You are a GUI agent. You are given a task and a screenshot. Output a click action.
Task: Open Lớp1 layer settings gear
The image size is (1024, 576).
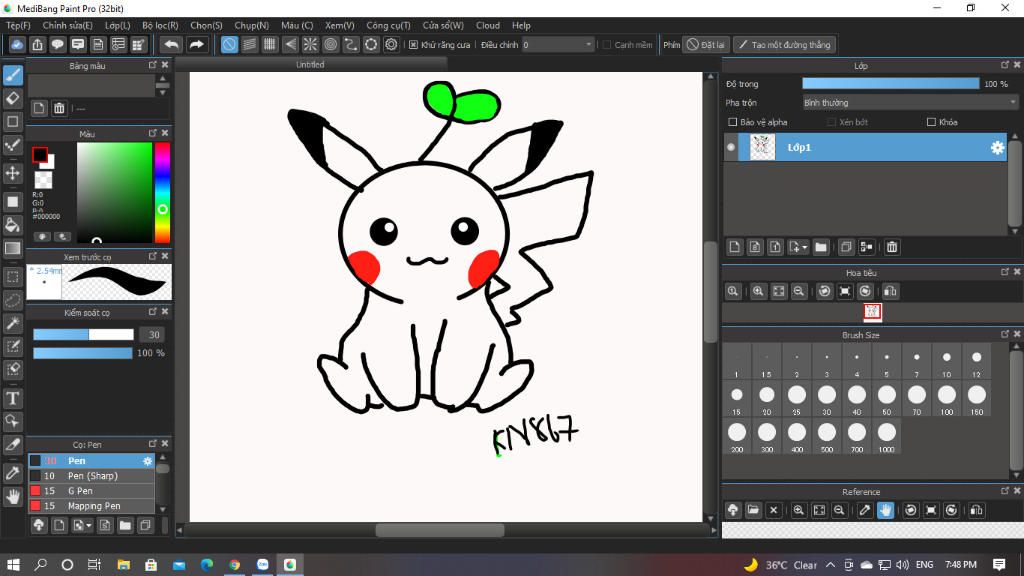pyautogui.click(x=997, y=148)
